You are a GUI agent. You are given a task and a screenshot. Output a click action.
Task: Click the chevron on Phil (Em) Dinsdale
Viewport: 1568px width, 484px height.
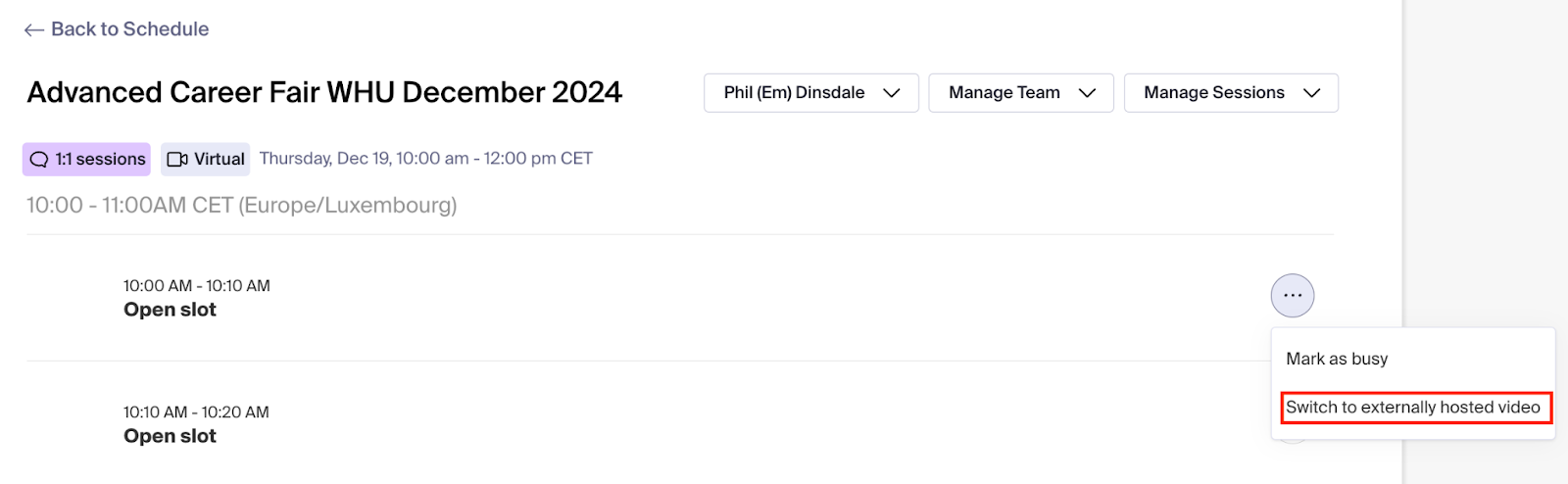point(892,93)
